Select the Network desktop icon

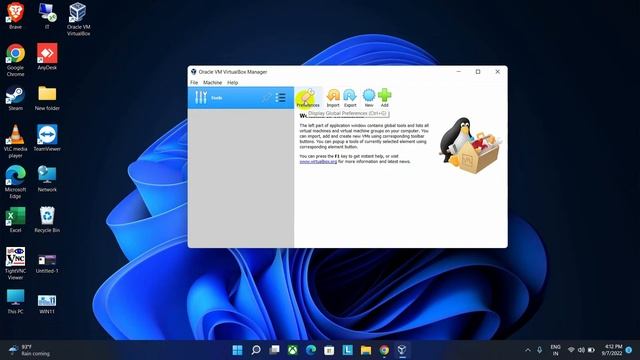tap(47, 179)
